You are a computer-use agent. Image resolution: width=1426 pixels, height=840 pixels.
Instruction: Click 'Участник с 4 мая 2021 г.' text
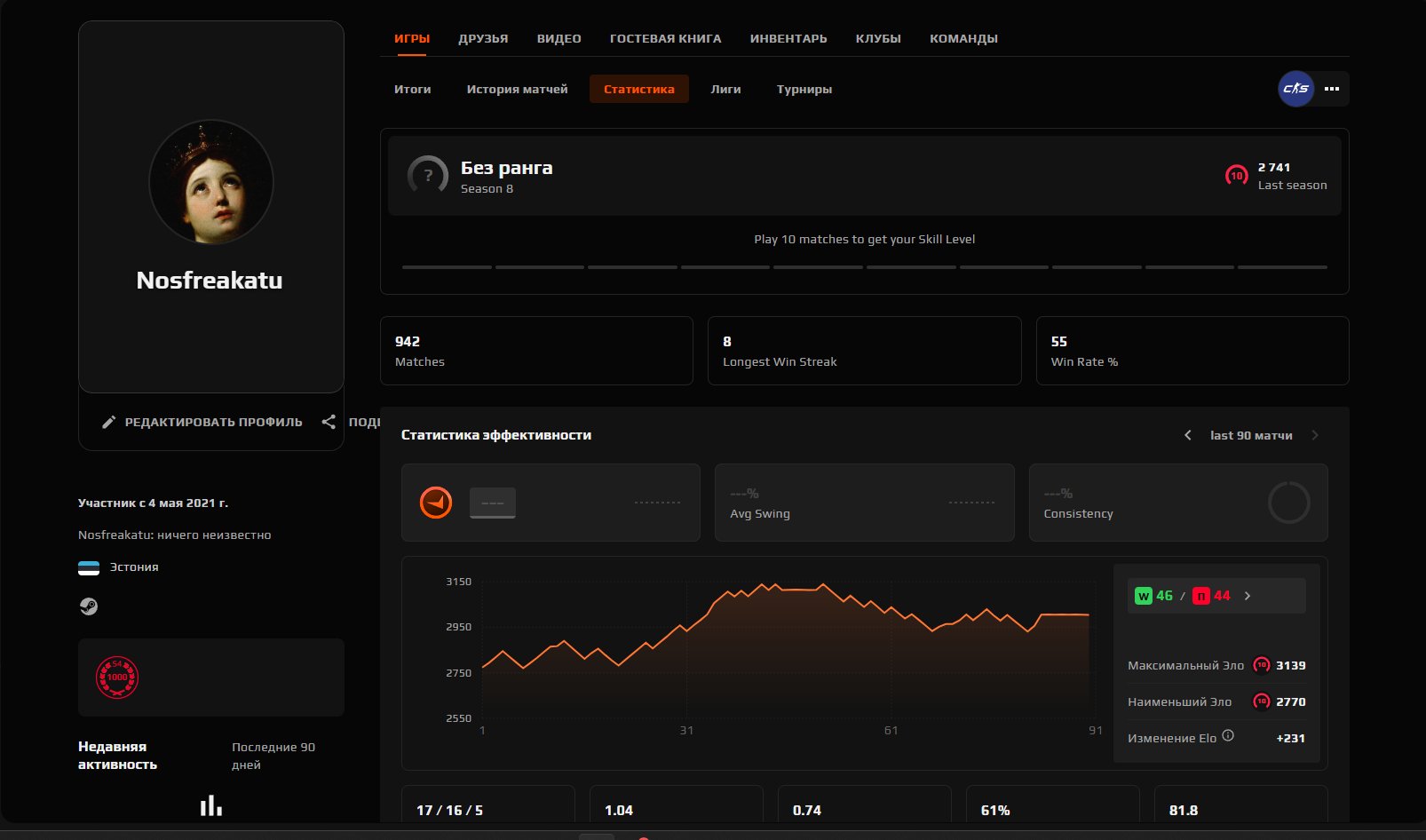tap(153, 503)
